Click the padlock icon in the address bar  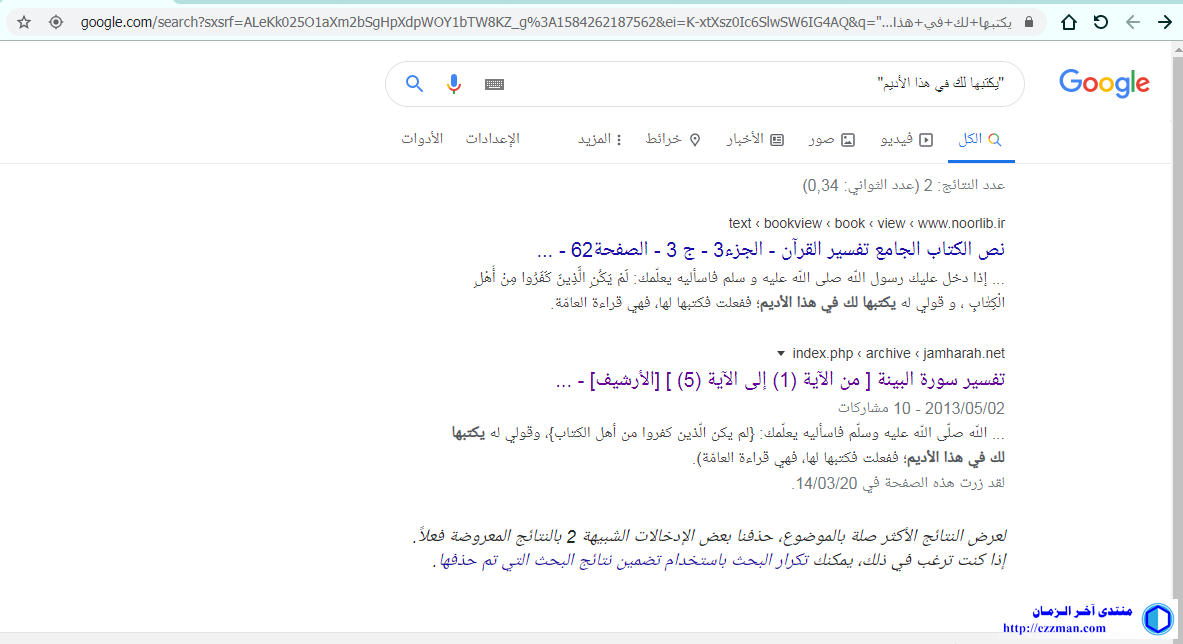(x=1029, y=22)
